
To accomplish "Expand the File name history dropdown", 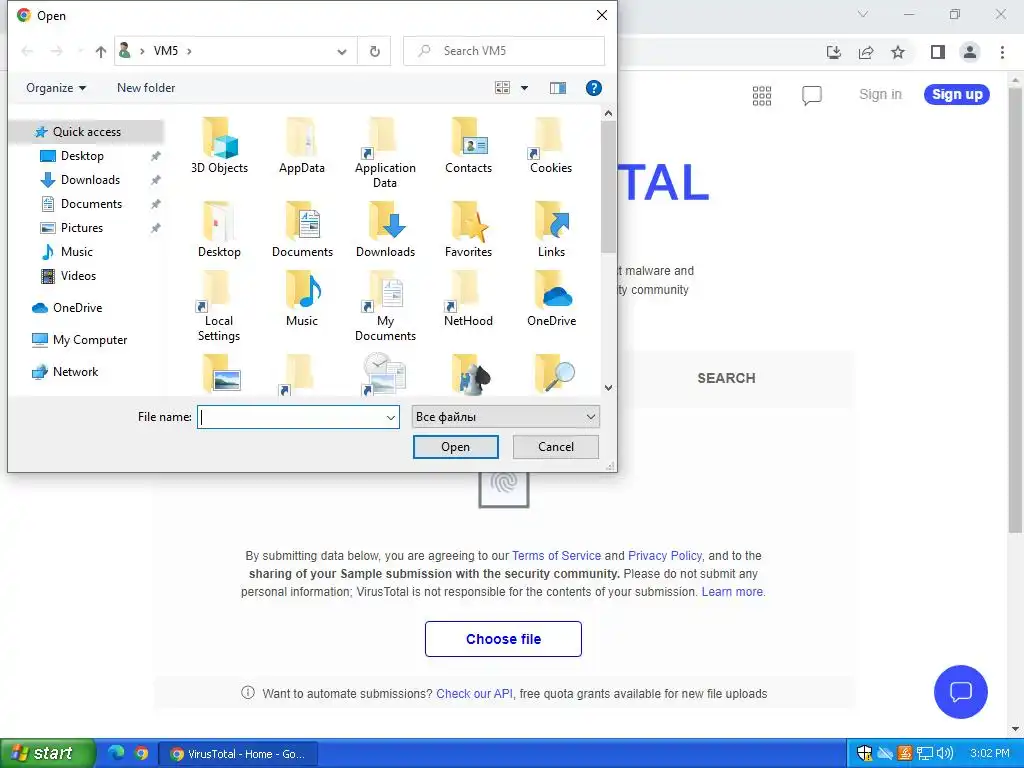I will [x=391, y=417].
